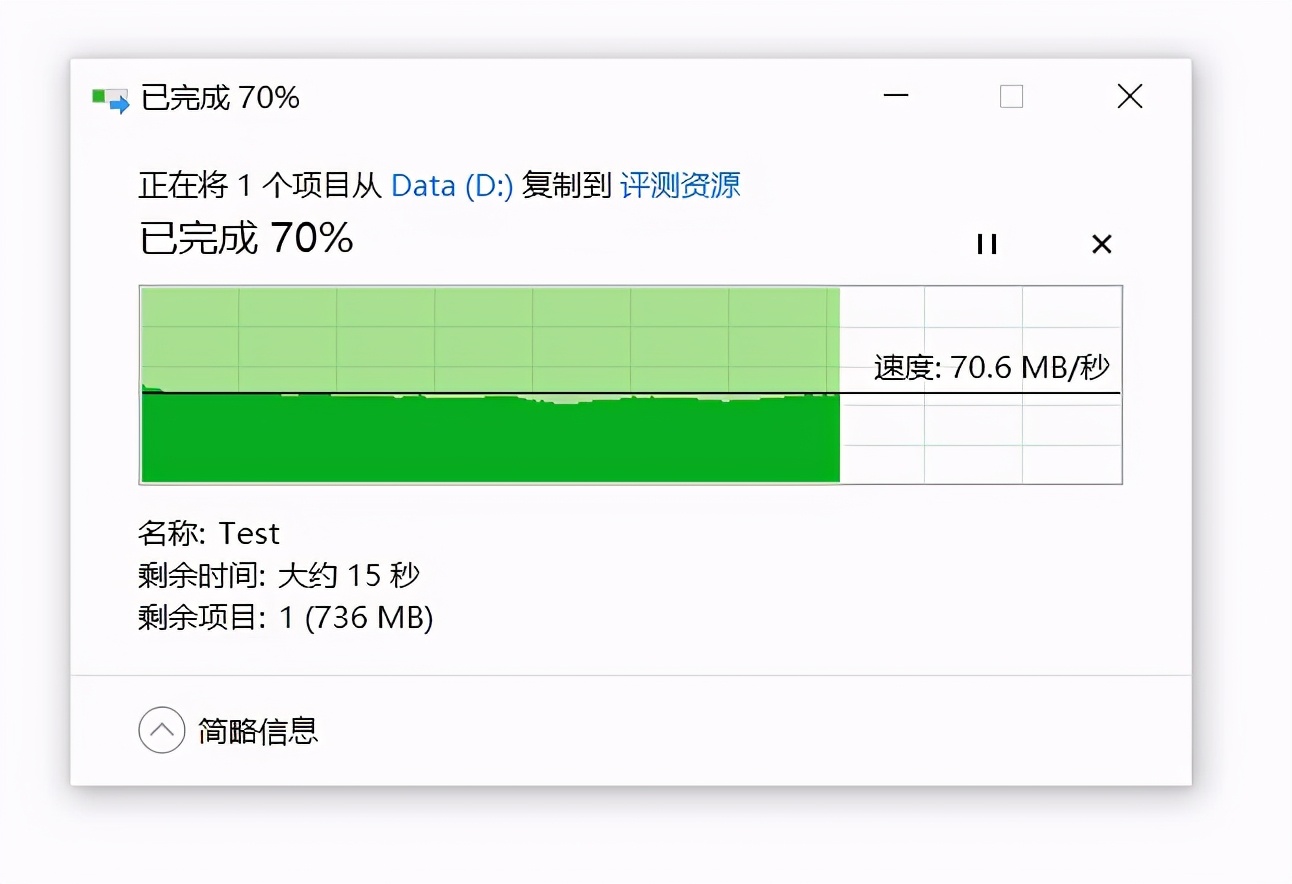Open the Data (D:) source link

(x=451, y=186)
